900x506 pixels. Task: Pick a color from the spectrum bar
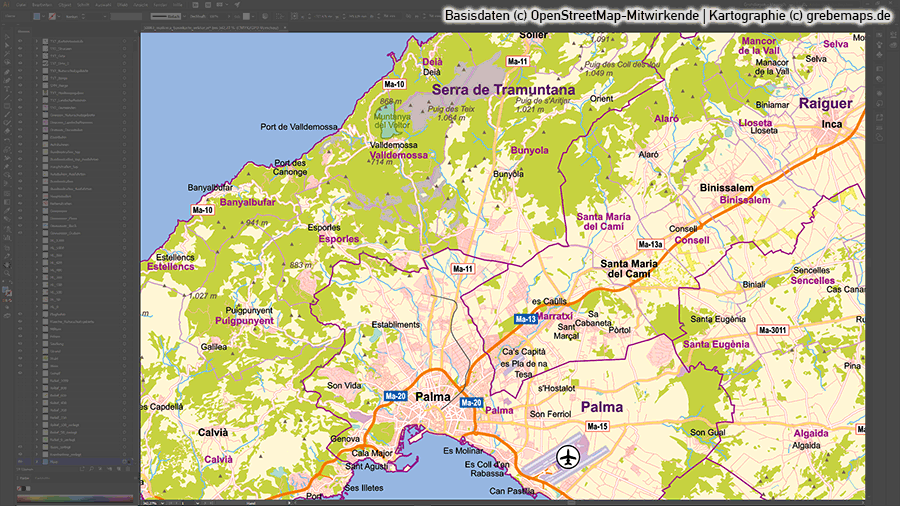pyautogui.click(x=70, y=497)
